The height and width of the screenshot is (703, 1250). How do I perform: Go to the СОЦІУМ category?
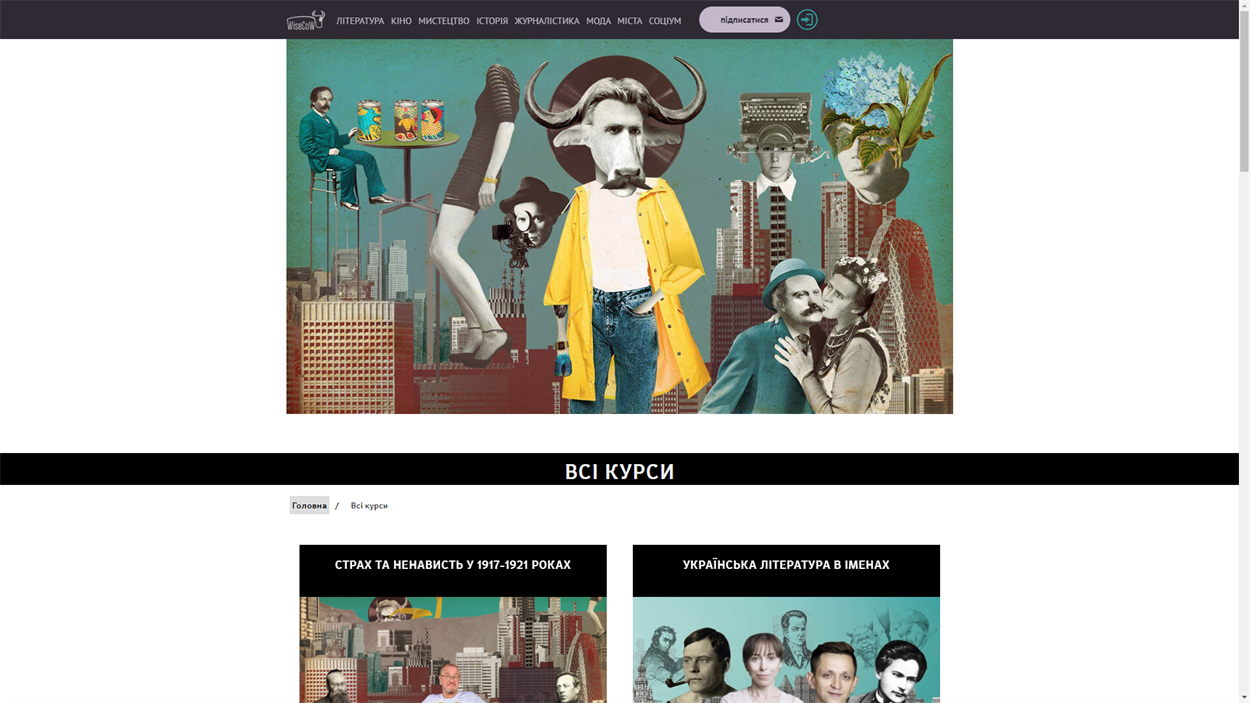[665, 21]
